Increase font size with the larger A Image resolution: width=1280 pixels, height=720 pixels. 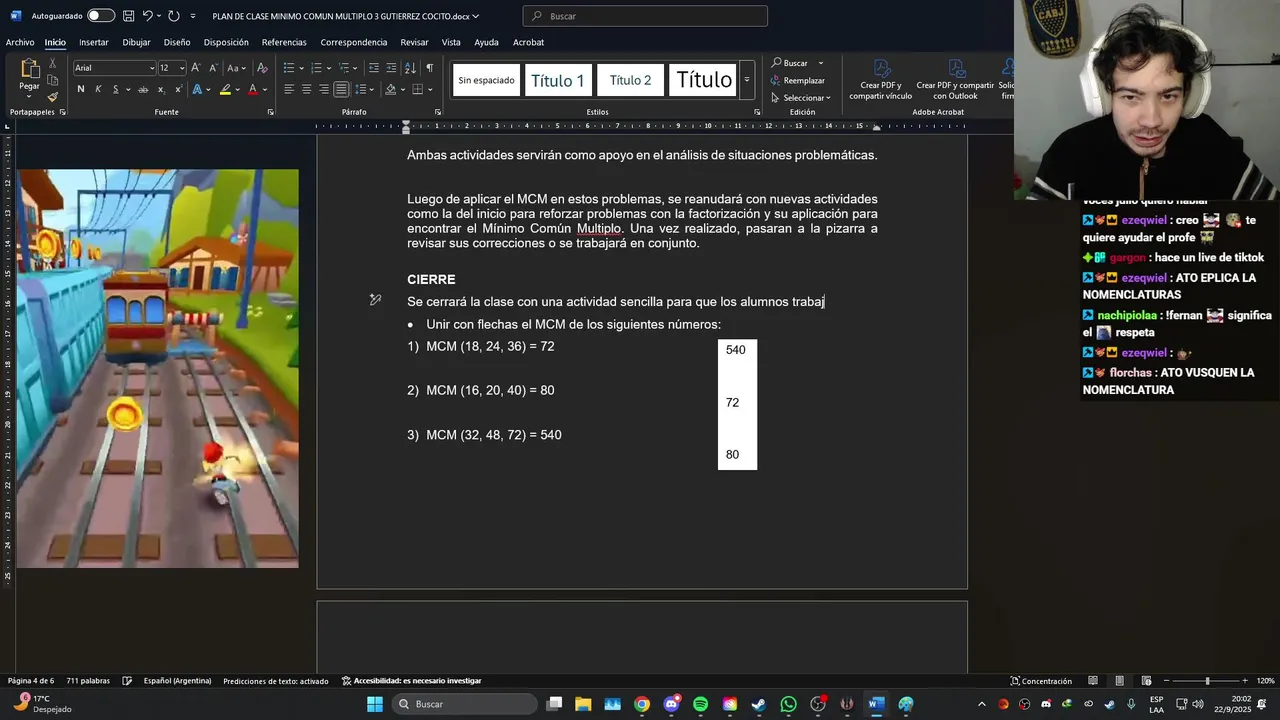196,67
